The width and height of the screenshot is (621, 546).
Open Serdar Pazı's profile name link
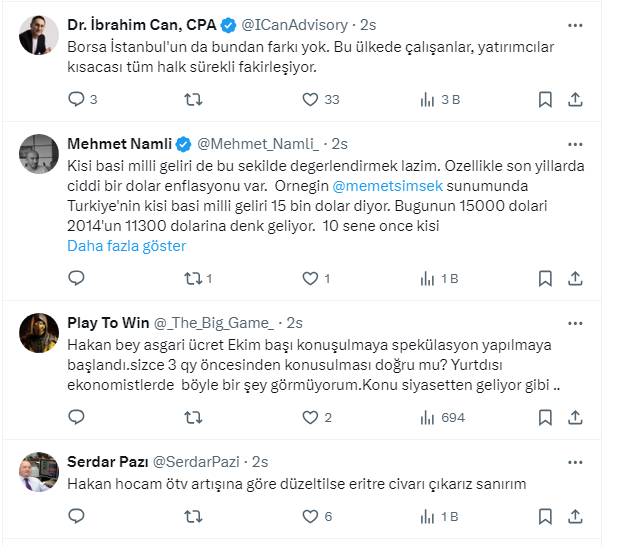(x=107, y=462)
